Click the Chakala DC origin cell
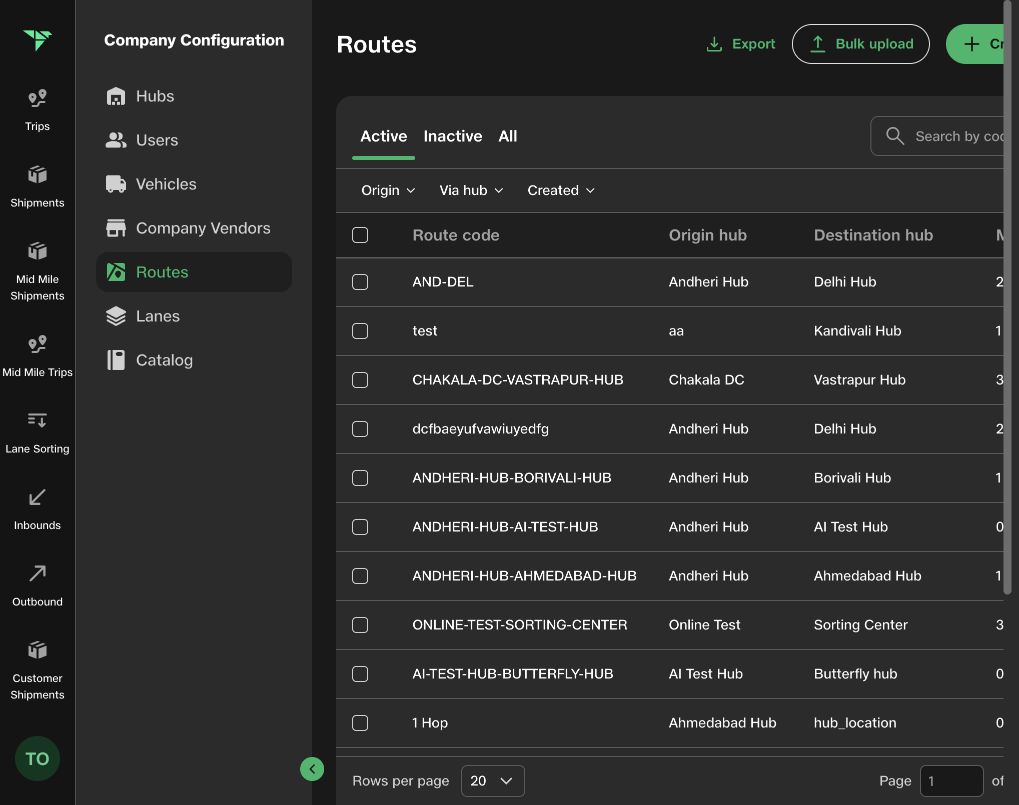Screen dimensions: 1019x805 coord(706,380)
